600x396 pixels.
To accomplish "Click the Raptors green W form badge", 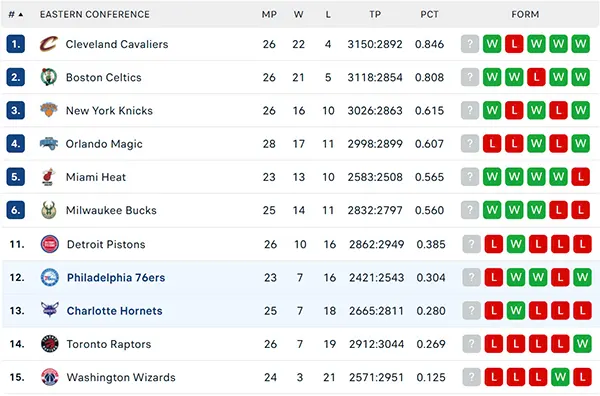I will (582, 344).
